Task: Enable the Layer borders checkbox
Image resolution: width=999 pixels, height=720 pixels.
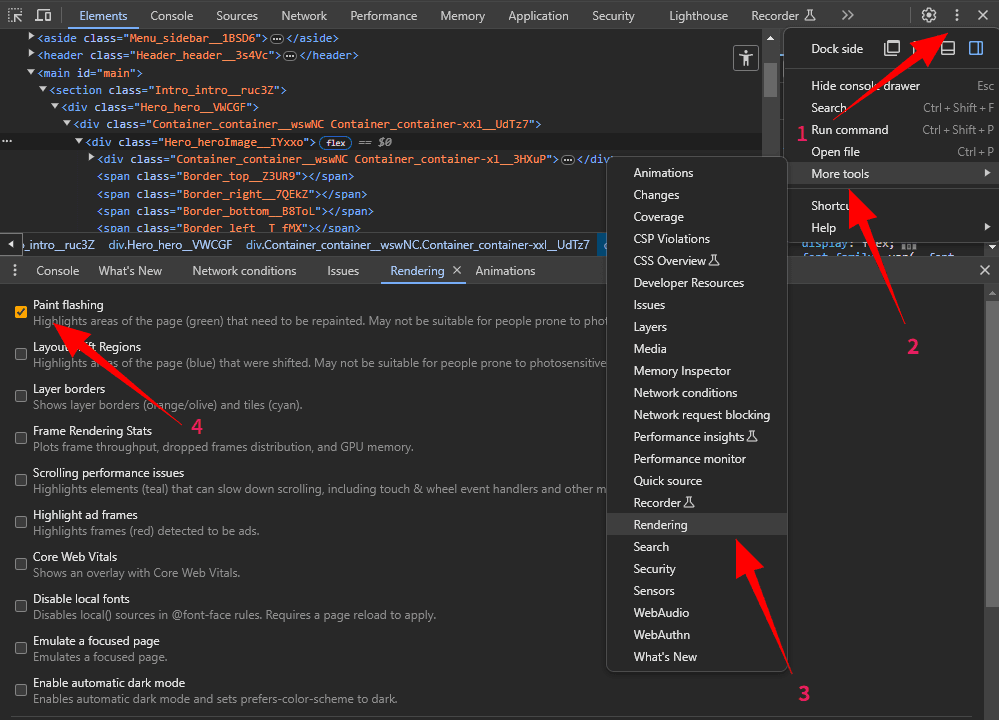Action: point(21,396)
